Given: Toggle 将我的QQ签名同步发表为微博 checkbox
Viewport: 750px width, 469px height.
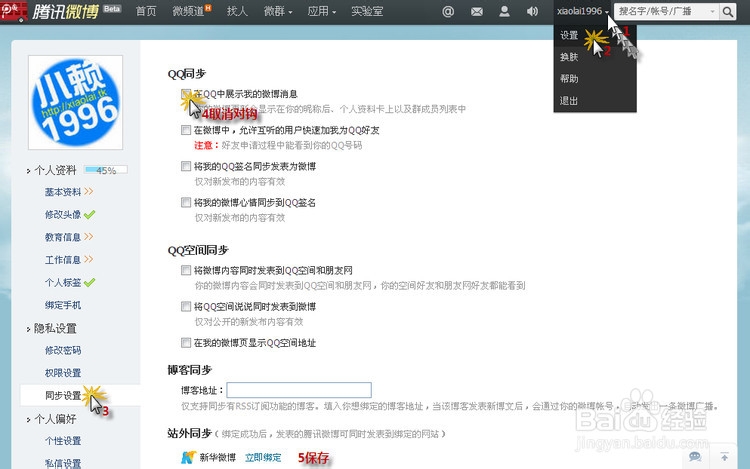Looking at the screenshot, I should click(186, 166).
